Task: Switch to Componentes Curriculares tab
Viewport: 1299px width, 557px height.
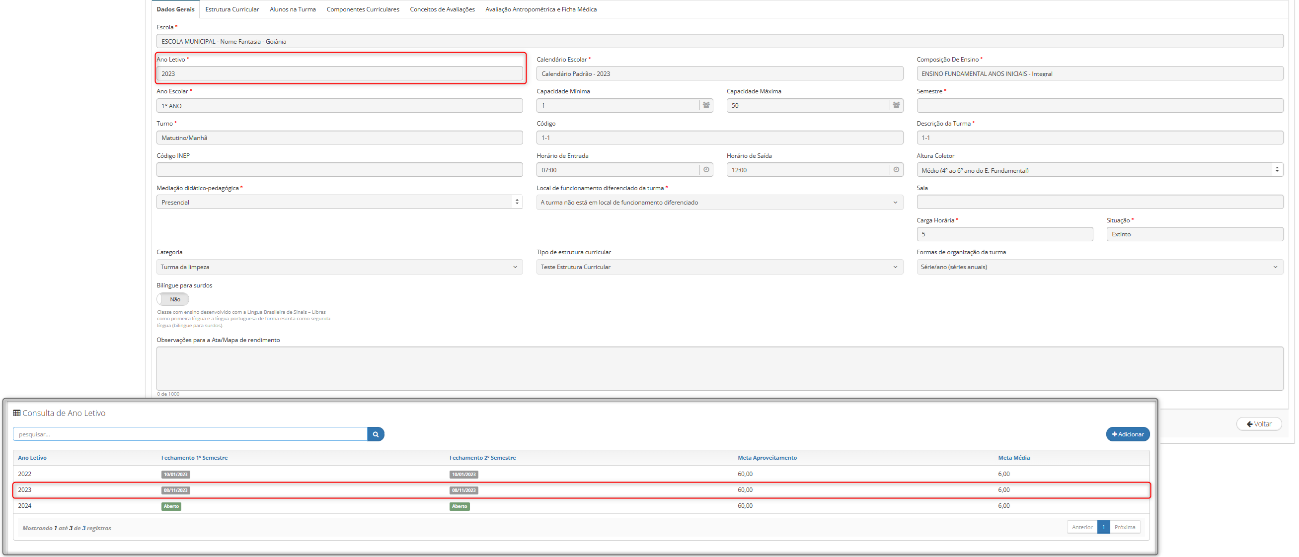Action: pos(364,8)
